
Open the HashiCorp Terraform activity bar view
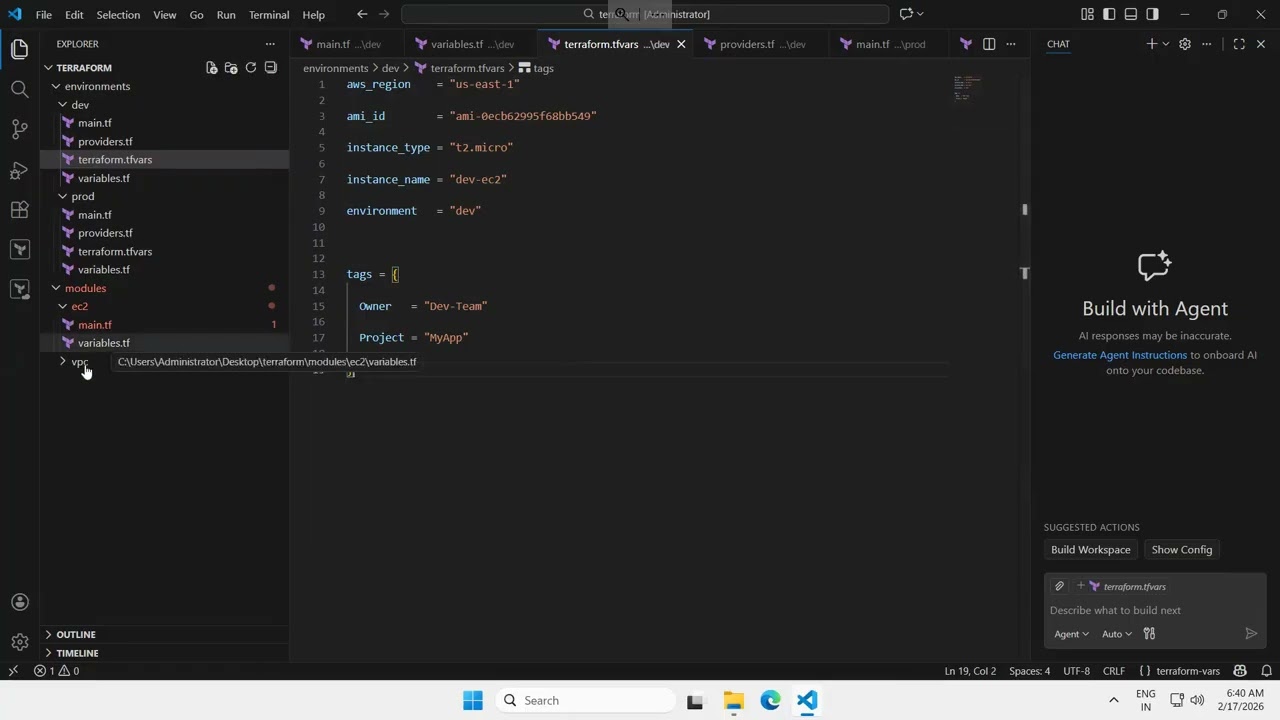[x=19, y=249]
